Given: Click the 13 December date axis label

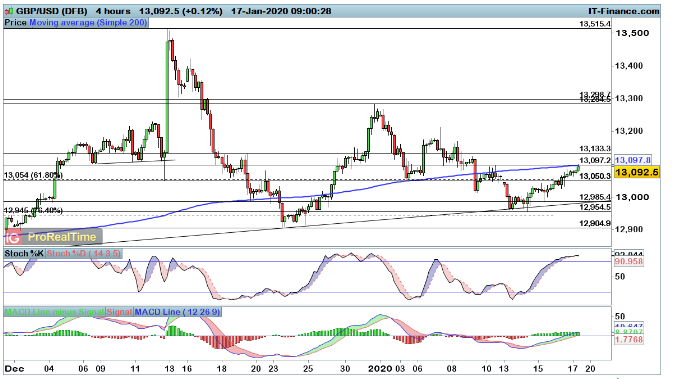Looking at the screenshot, I should pyautogui.click(x=169, y=369).
